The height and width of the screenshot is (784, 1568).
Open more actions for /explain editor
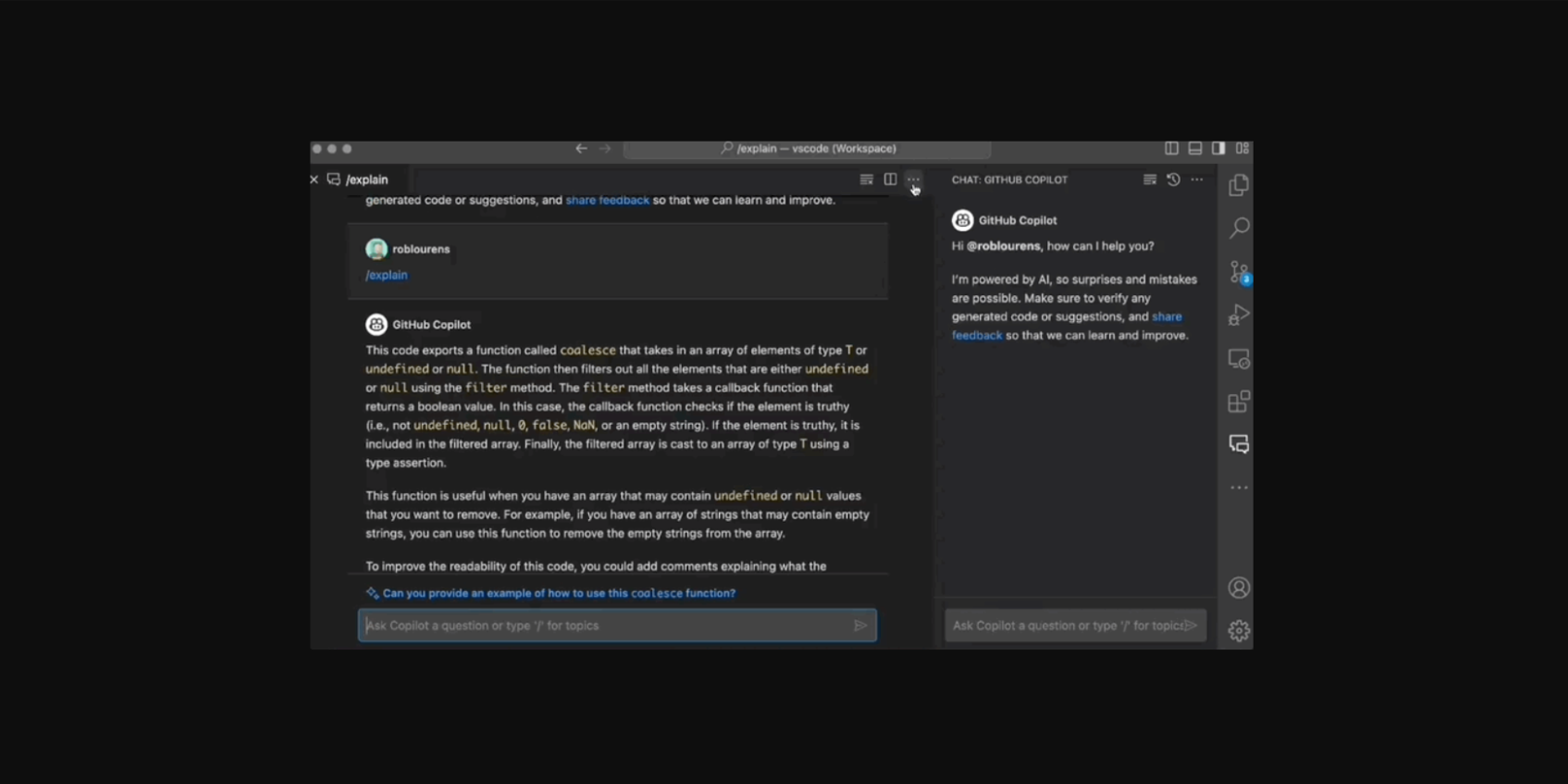click(913, 180)
